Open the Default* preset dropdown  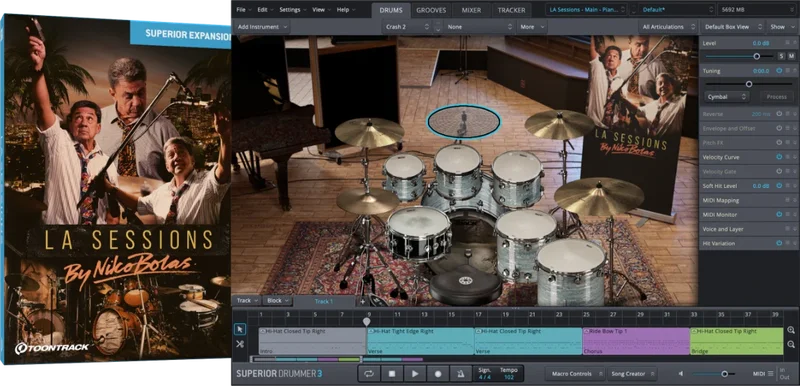pos(677,10)
